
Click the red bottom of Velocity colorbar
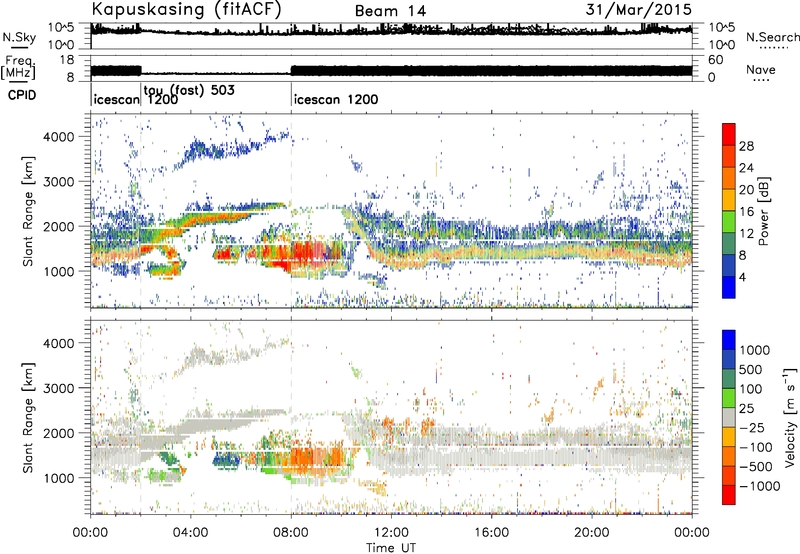(729, 495)
